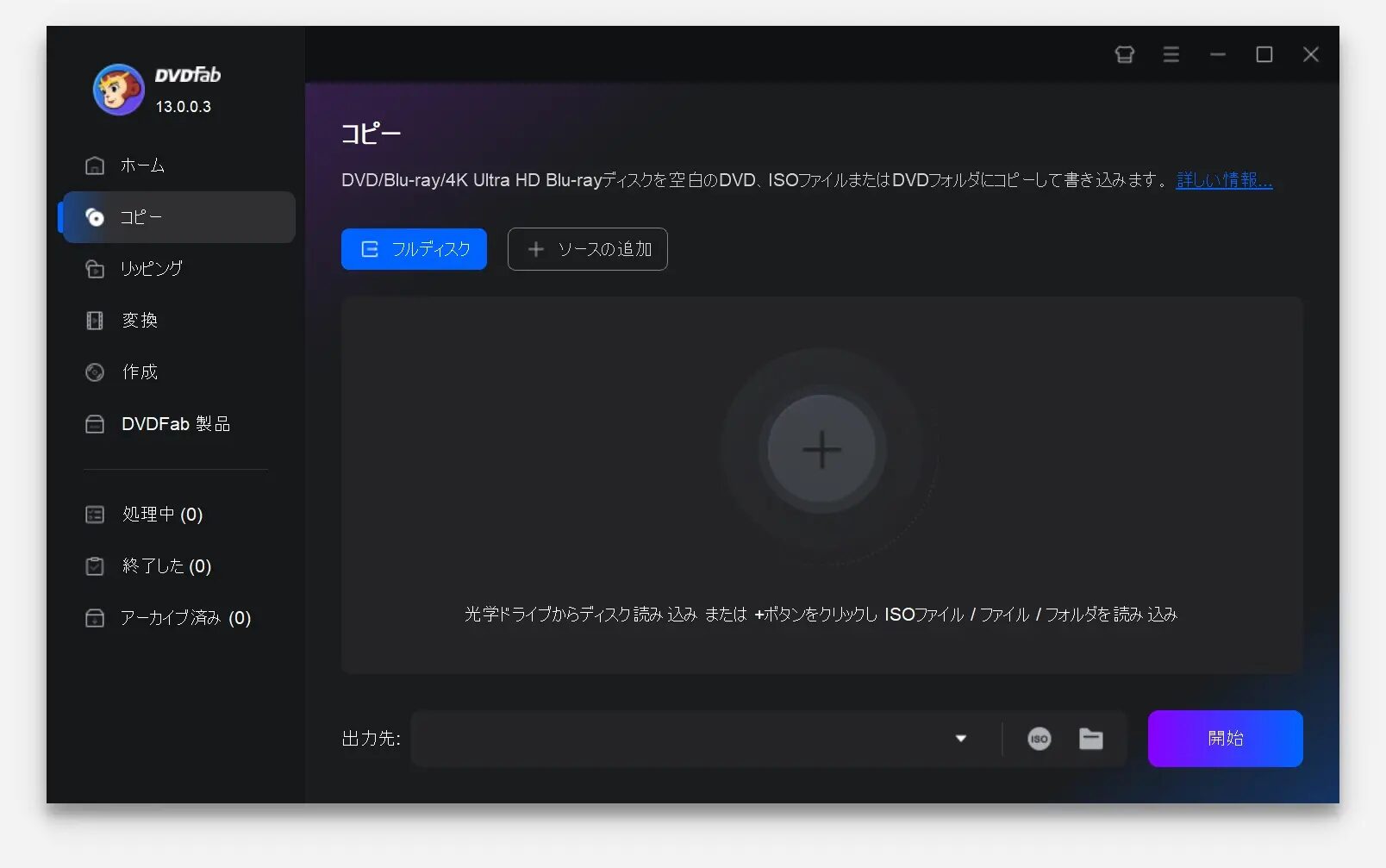Select ISO output disc icon

click(1039, 739)
